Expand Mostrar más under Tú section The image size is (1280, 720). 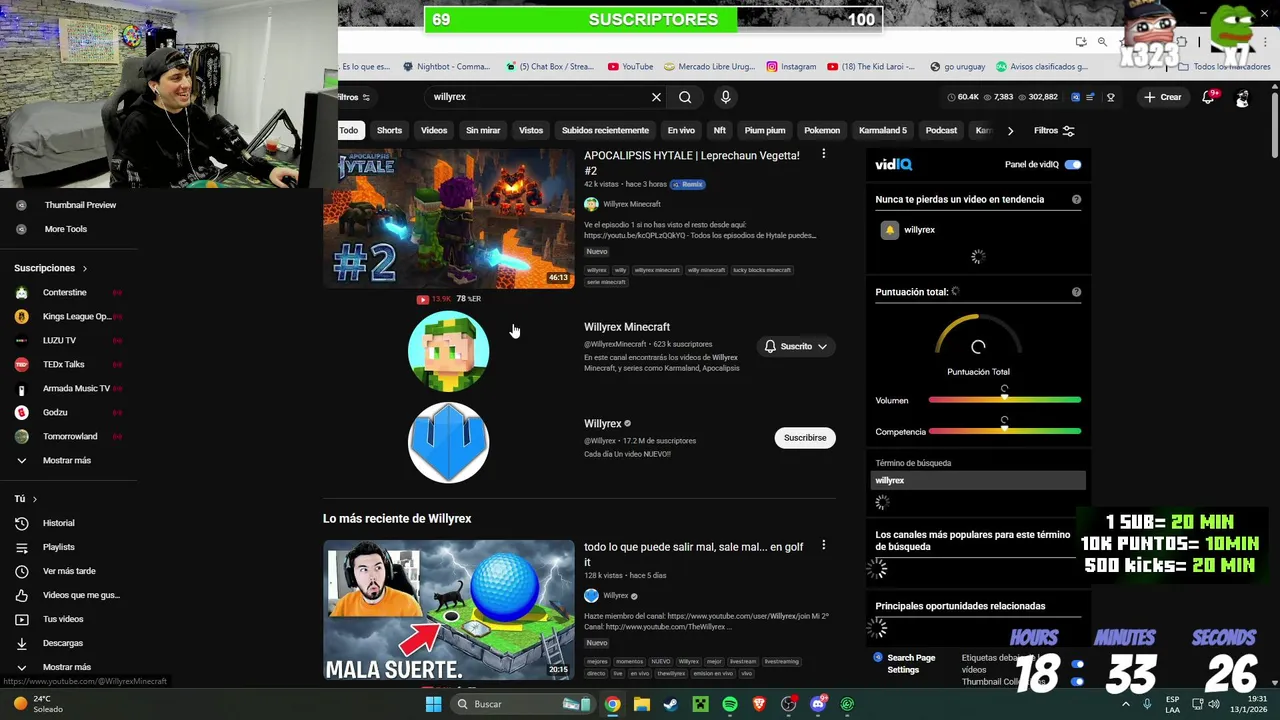[68, 667]
